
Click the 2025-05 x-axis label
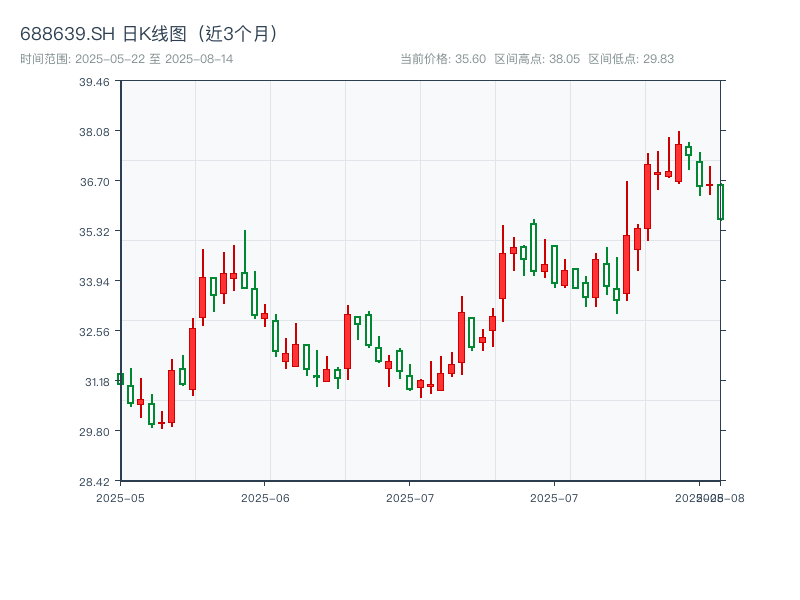pyautogui.click(x=120, y=498)
